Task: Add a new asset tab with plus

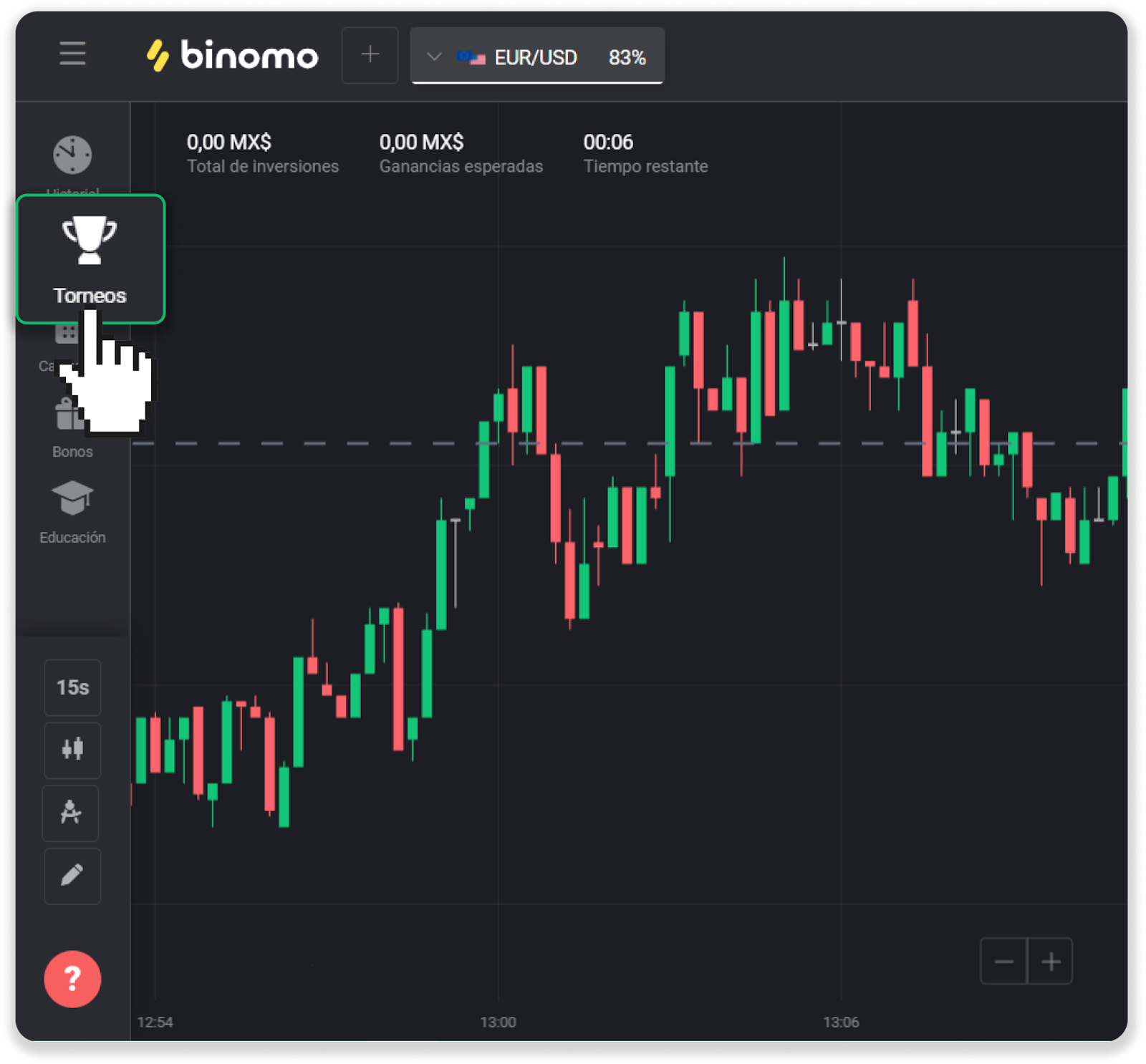Action: [x=370, y=55]
